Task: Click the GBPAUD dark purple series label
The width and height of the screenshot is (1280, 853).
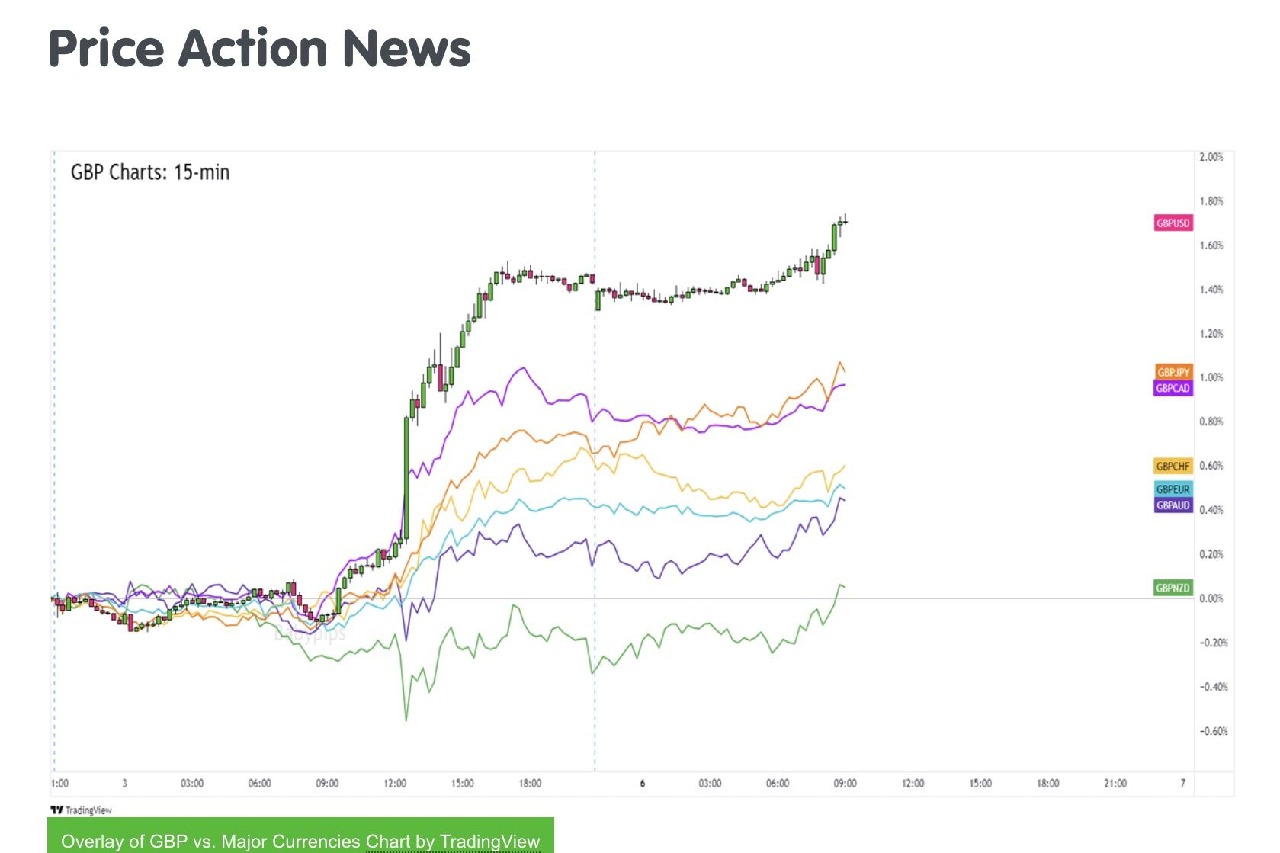Action: pyautogui.click(x=1173, y=505)
